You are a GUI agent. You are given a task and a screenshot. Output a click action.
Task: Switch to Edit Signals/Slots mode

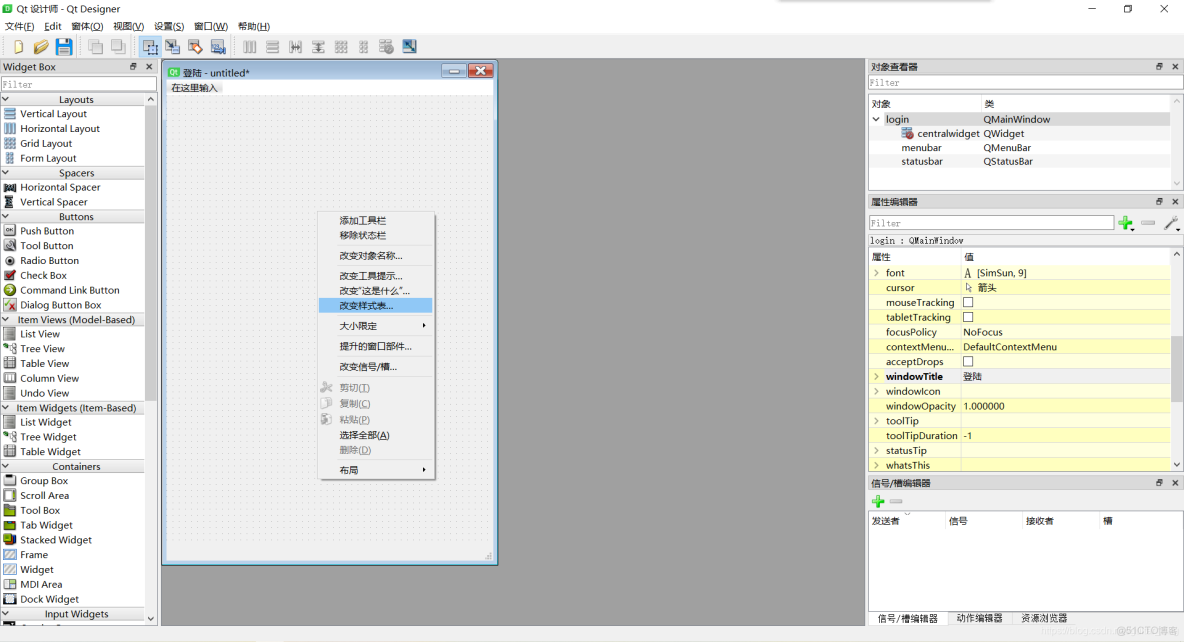click(172, 46)
